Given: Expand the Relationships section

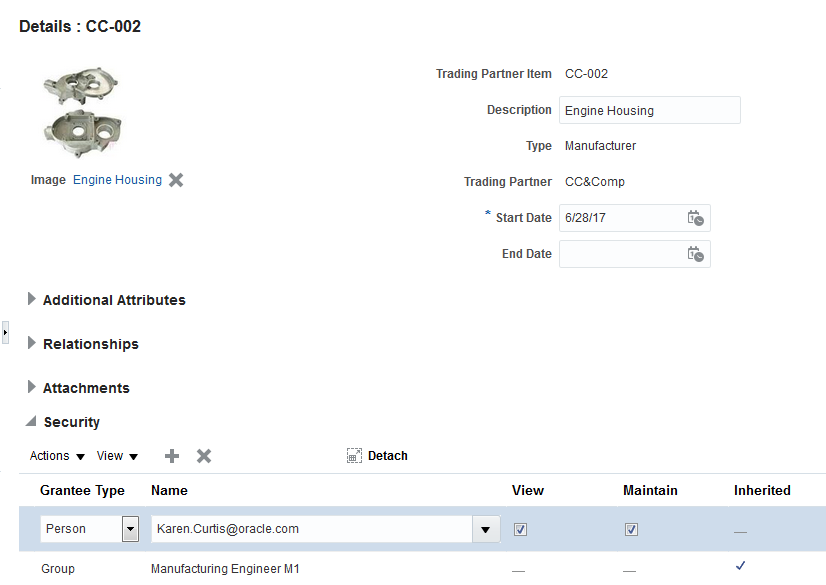Looking at the screenshot, I should [x=32, y=343].
